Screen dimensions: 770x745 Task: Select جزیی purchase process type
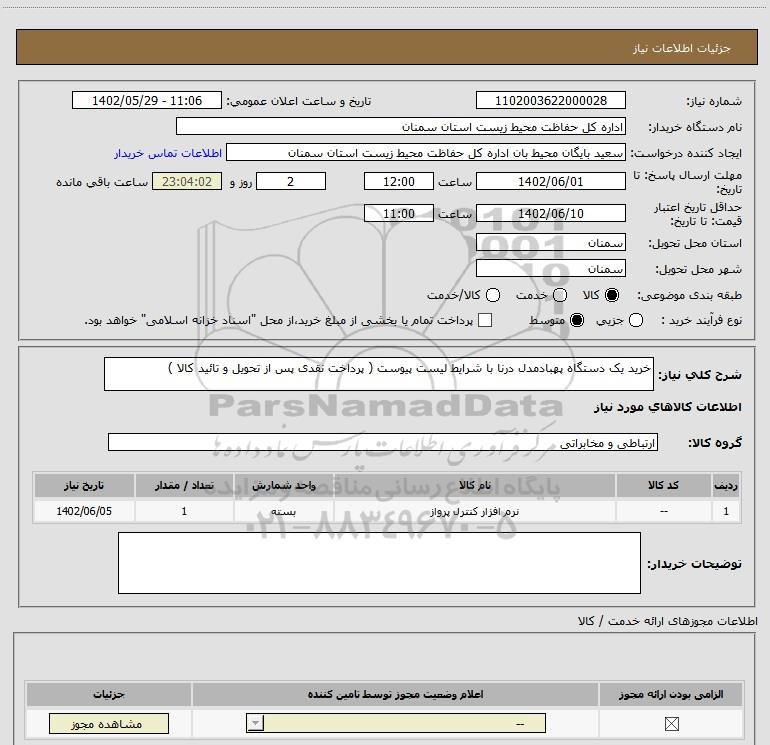point(637,320)
